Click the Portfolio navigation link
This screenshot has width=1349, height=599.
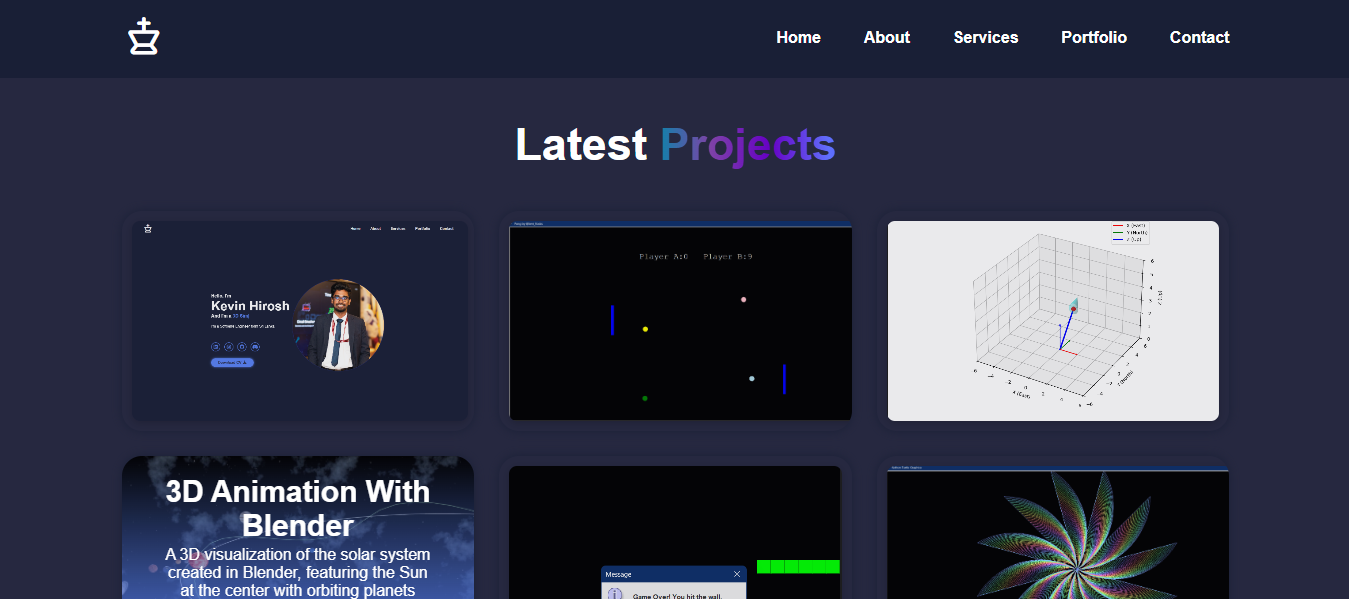pos(1093,37)
